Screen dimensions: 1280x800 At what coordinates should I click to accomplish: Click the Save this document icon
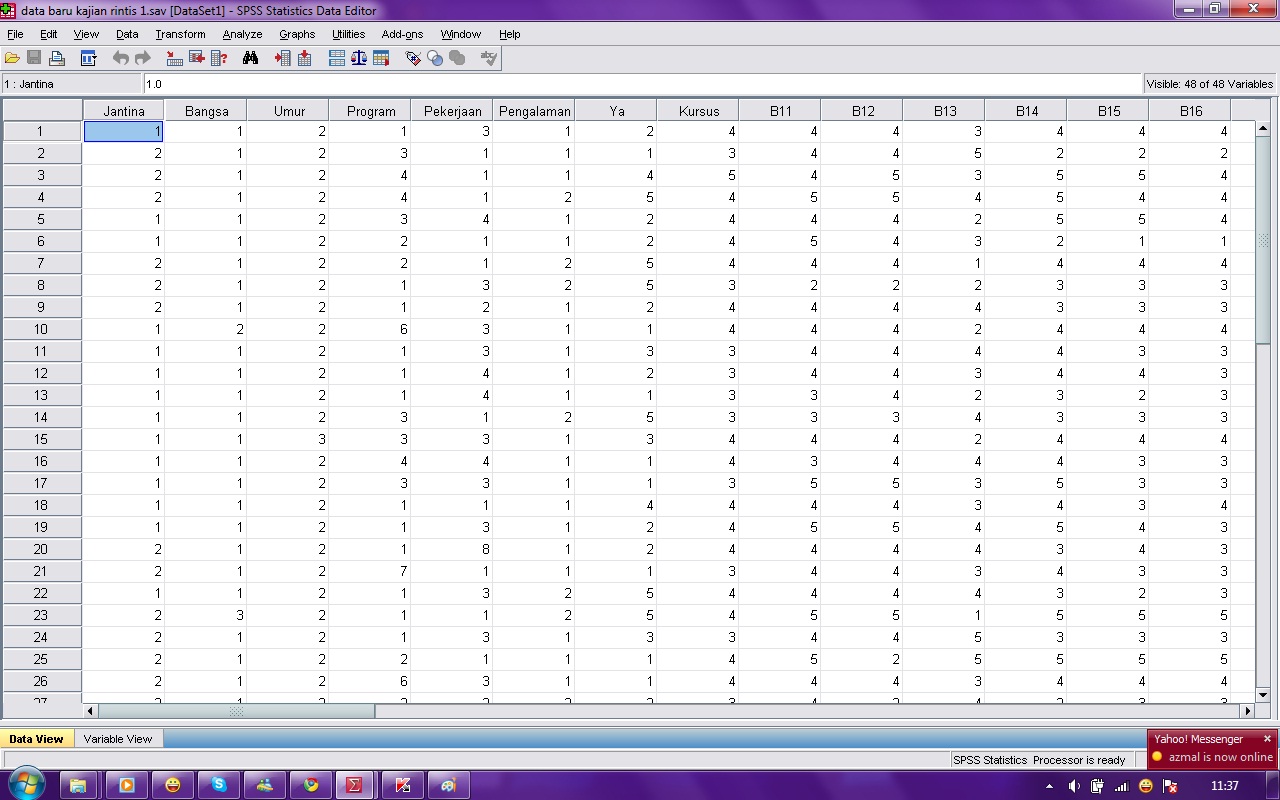pos(34,58)
